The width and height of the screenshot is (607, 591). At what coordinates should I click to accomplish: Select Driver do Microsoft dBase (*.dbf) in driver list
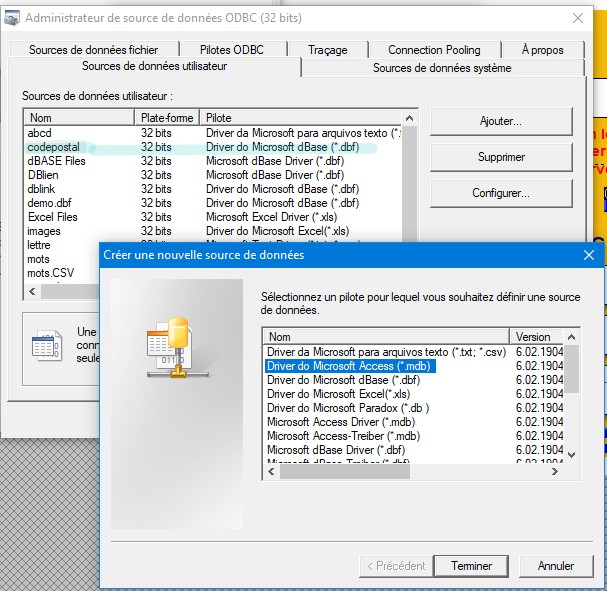click(343, 380)
